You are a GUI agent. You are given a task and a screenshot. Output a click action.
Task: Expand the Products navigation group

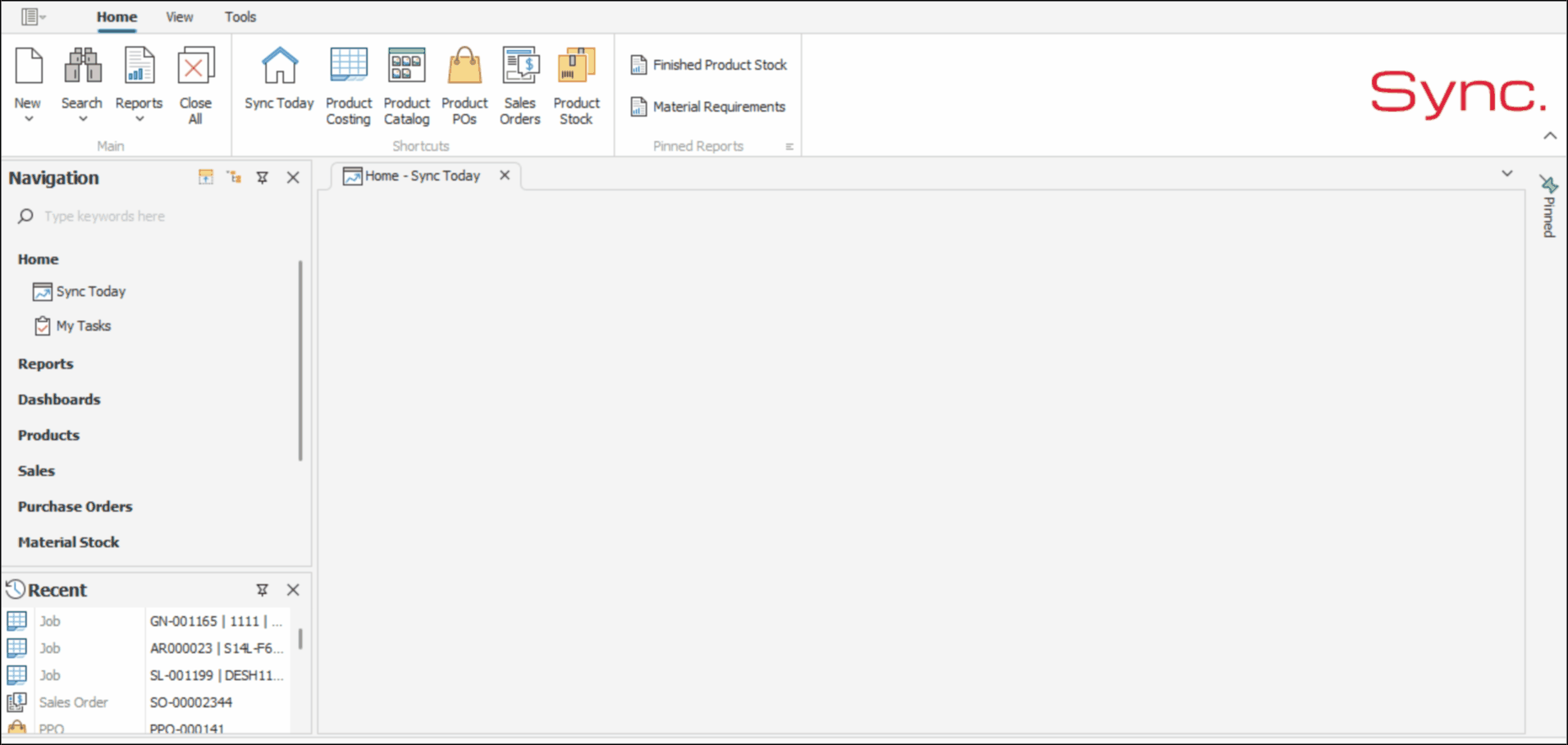[48, 436]
